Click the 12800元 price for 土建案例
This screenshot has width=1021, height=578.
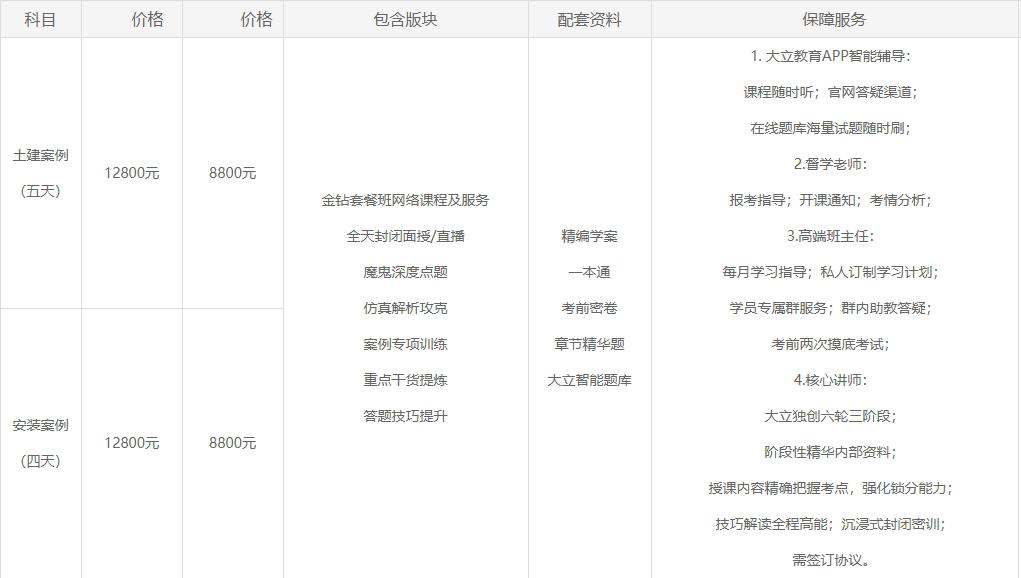(x=131, y=173)
